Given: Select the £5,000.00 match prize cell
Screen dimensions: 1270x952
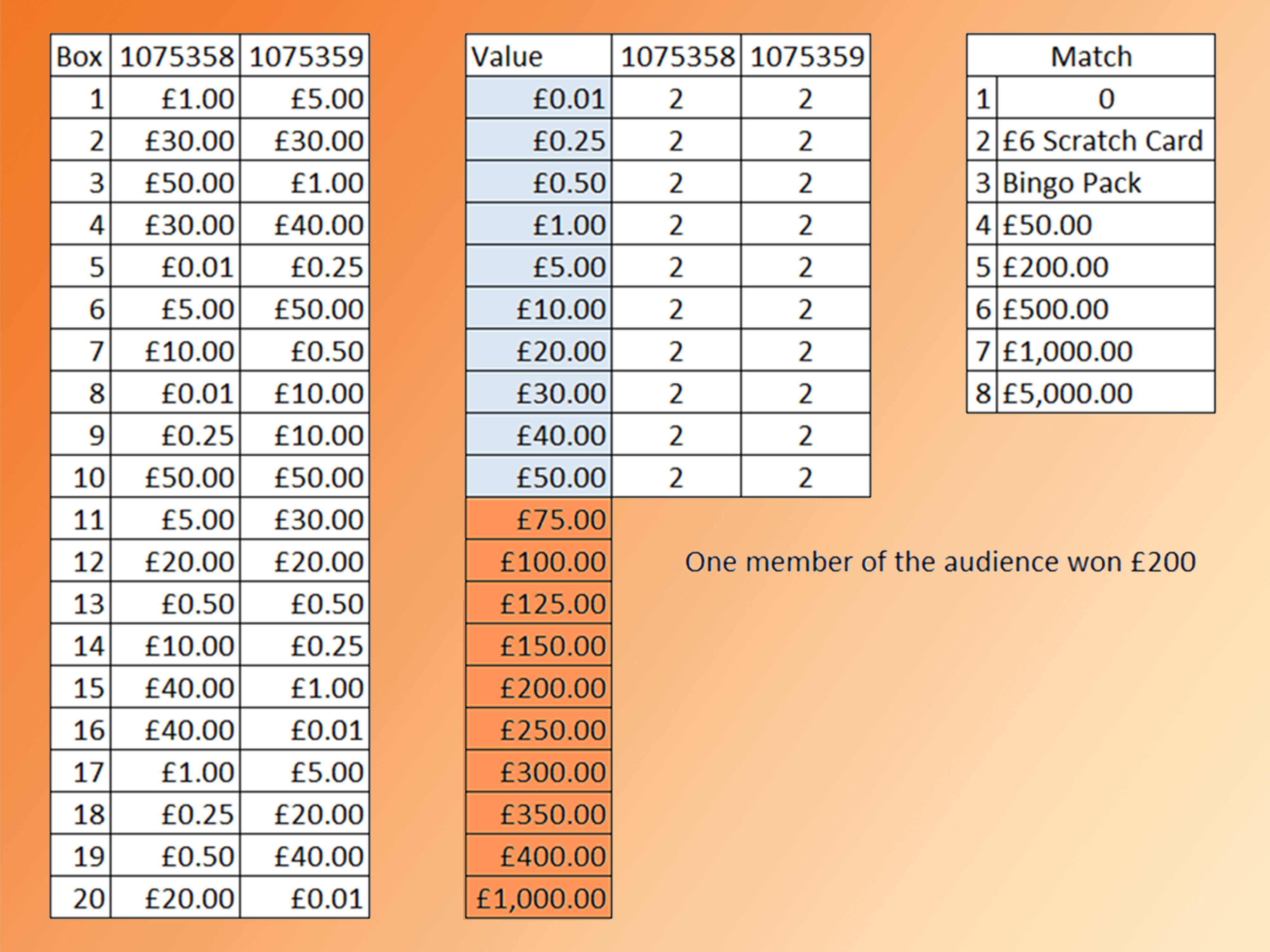Looking at the screenshot, I should [x=1105, y=393].
